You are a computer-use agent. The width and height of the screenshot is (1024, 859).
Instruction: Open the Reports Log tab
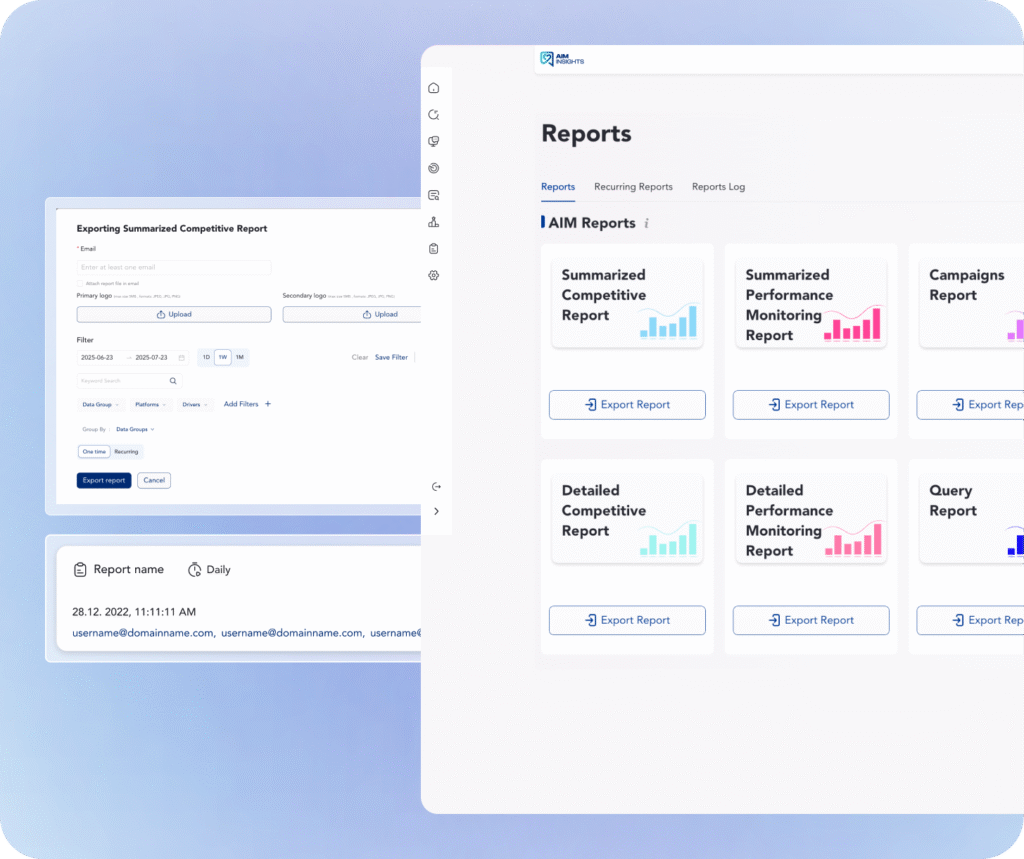[718, 187]
